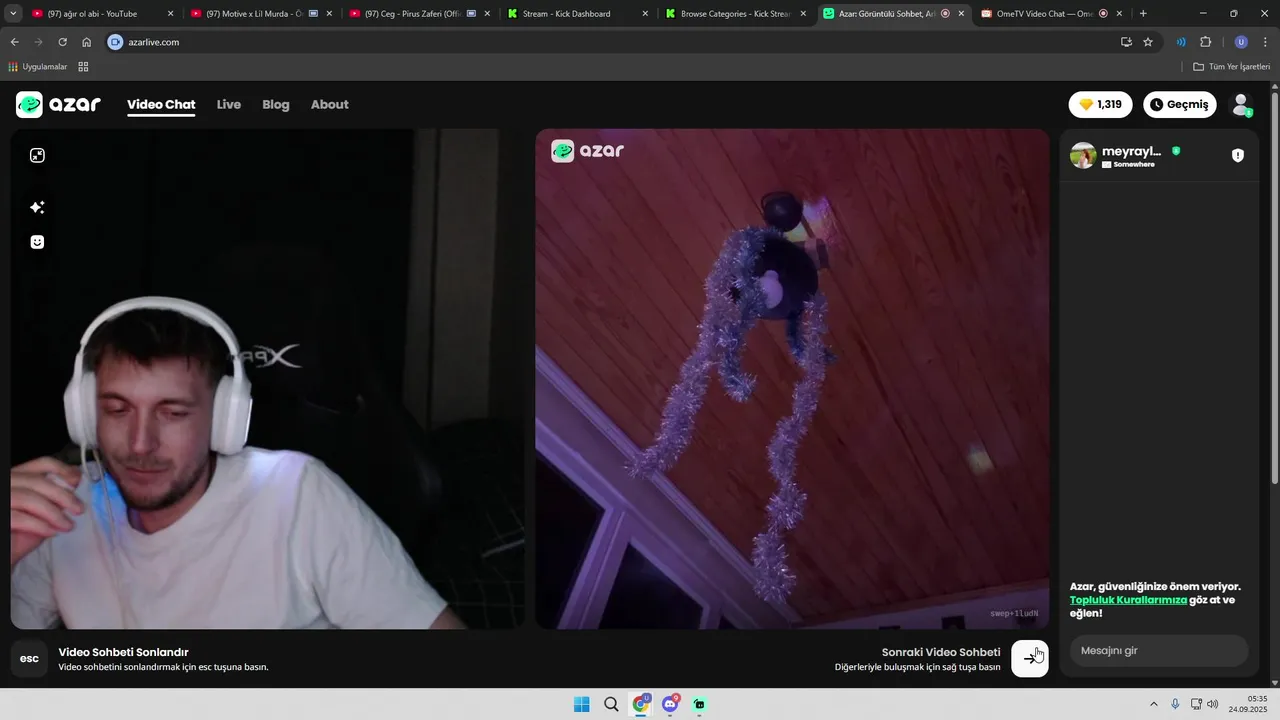Open the Chrome three-dot menu
This screenshot has height=720, width=1280.
[1265, 42]
